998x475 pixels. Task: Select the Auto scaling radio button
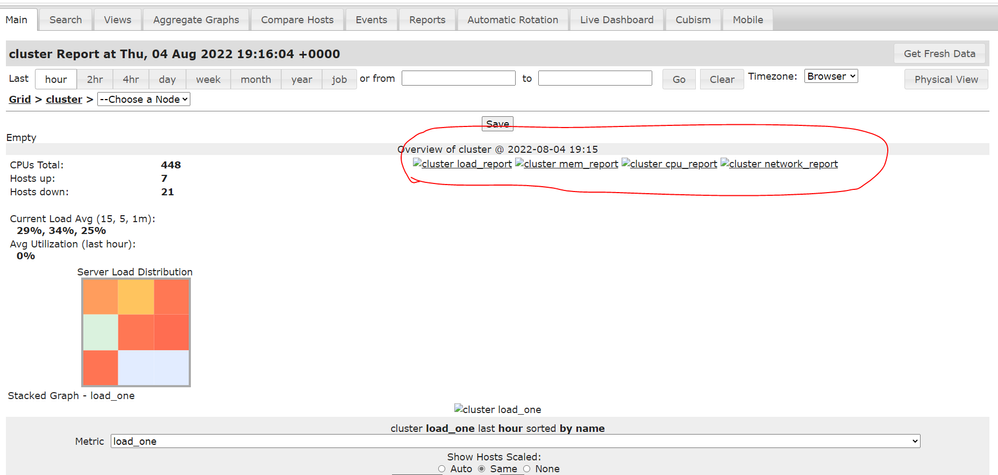point(443,469)
